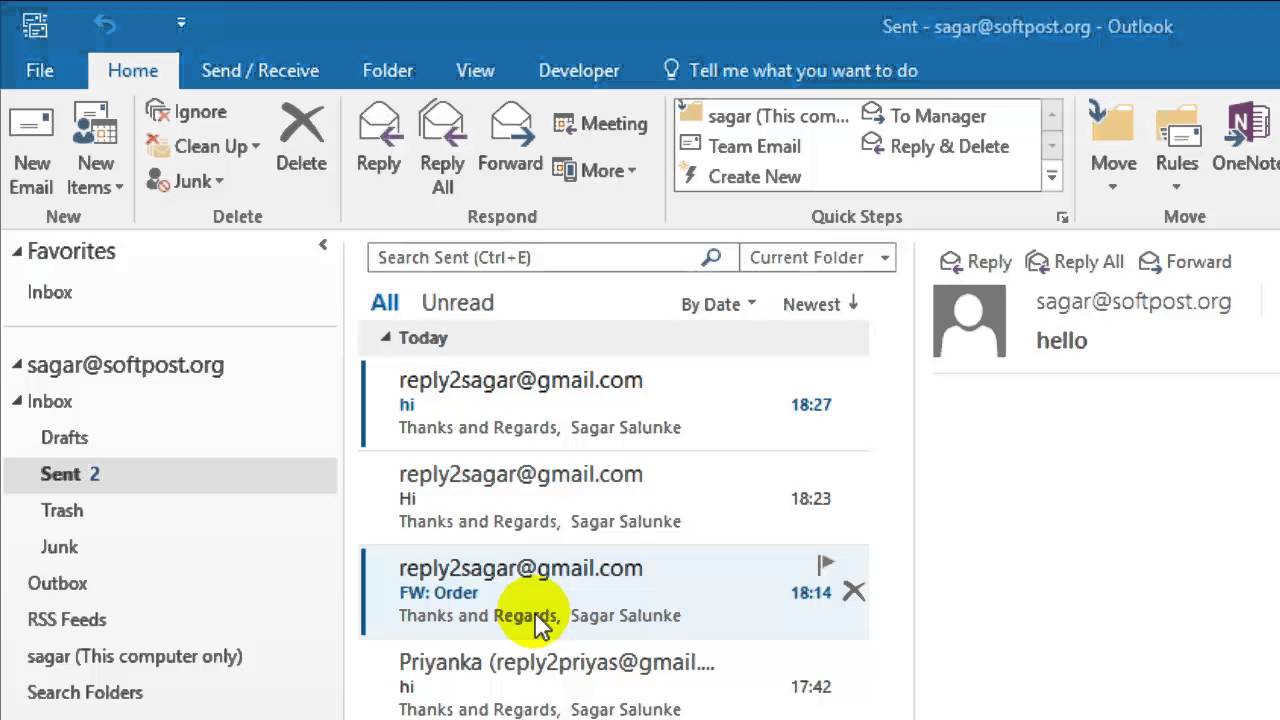Image resolution: width=1280 pixels, height=720 pixels.
Task: Click the Send/Receive All Folders title bar icon
Action: (x=35, y=25)
